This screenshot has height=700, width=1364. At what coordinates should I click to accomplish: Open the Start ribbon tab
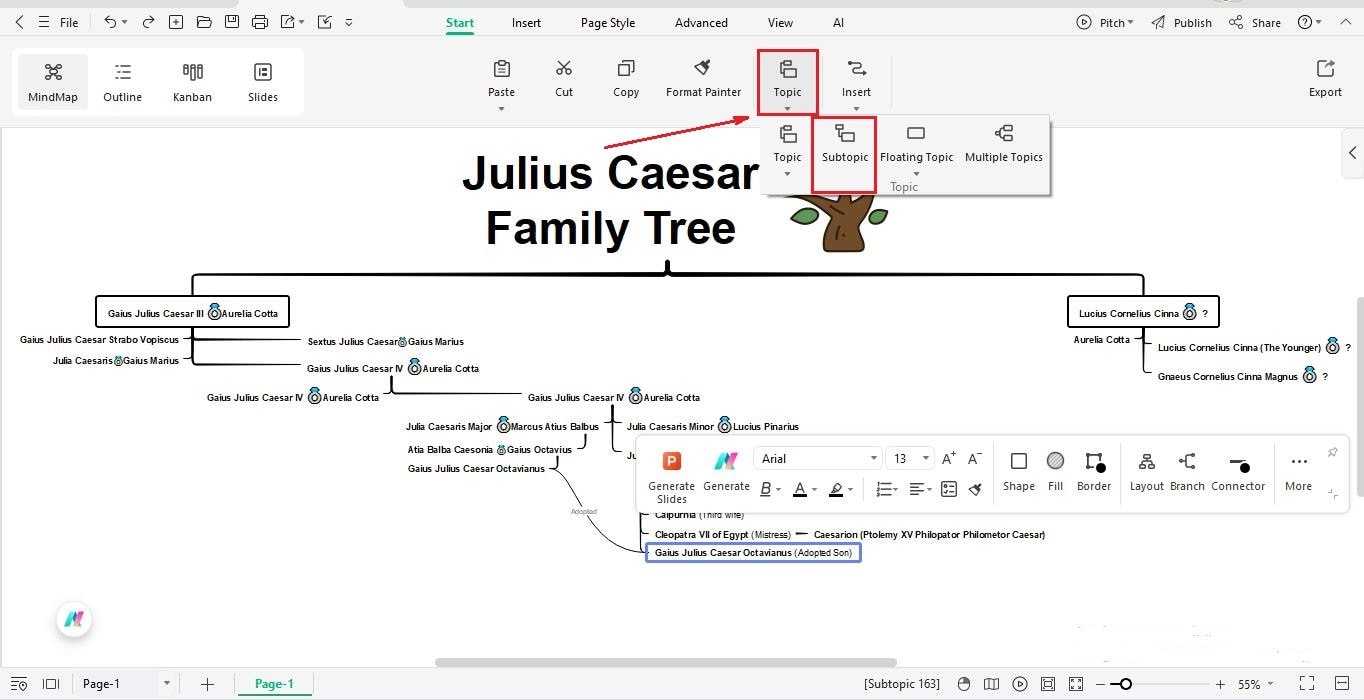(x=460, y=23)
